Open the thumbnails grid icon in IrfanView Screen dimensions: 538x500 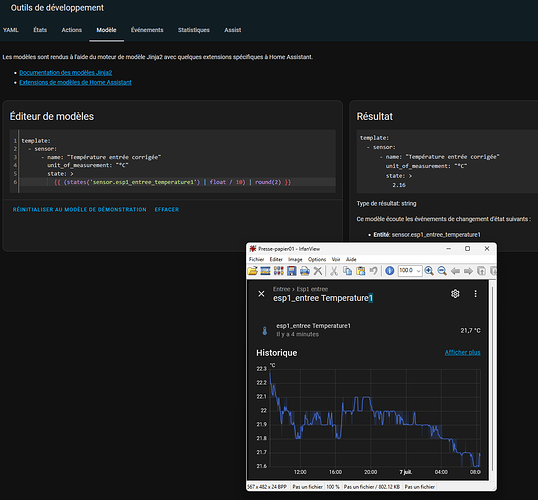279,271
